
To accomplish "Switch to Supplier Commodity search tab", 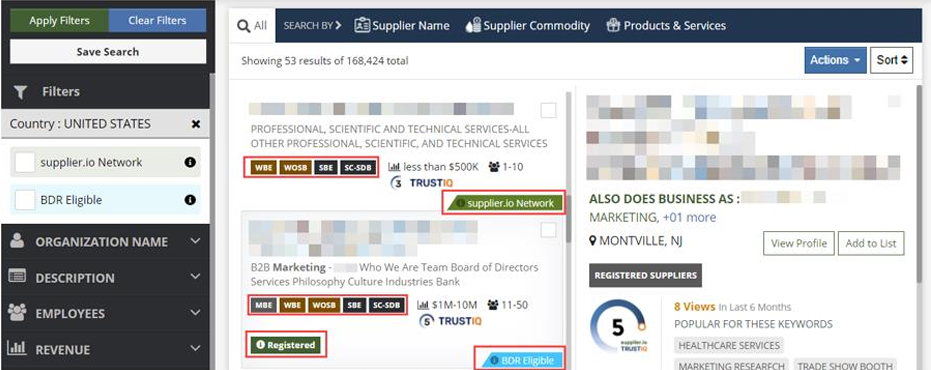I will (528, 26).
